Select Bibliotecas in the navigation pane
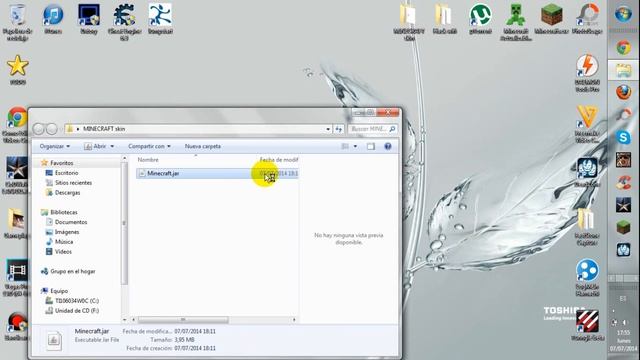This screenshot has width=640, height=360. (x=63, y=212)
